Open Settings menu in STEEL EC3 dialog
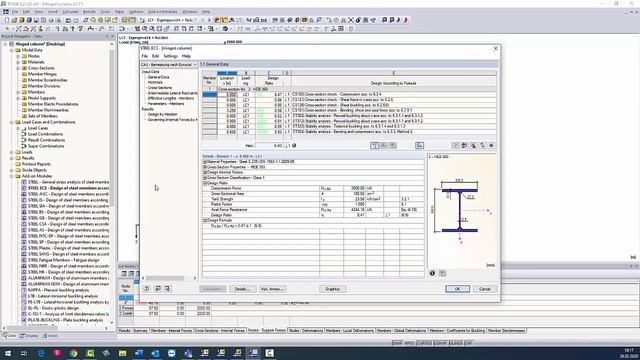 (x=171, y=56)
